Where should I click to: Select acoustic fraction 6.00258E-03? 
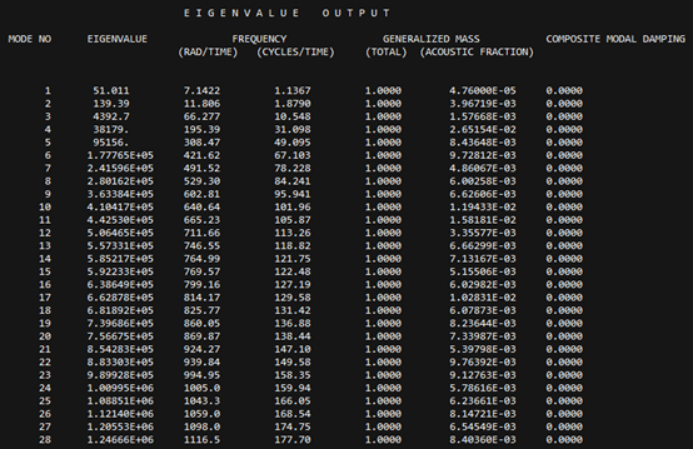coord(483,181)
